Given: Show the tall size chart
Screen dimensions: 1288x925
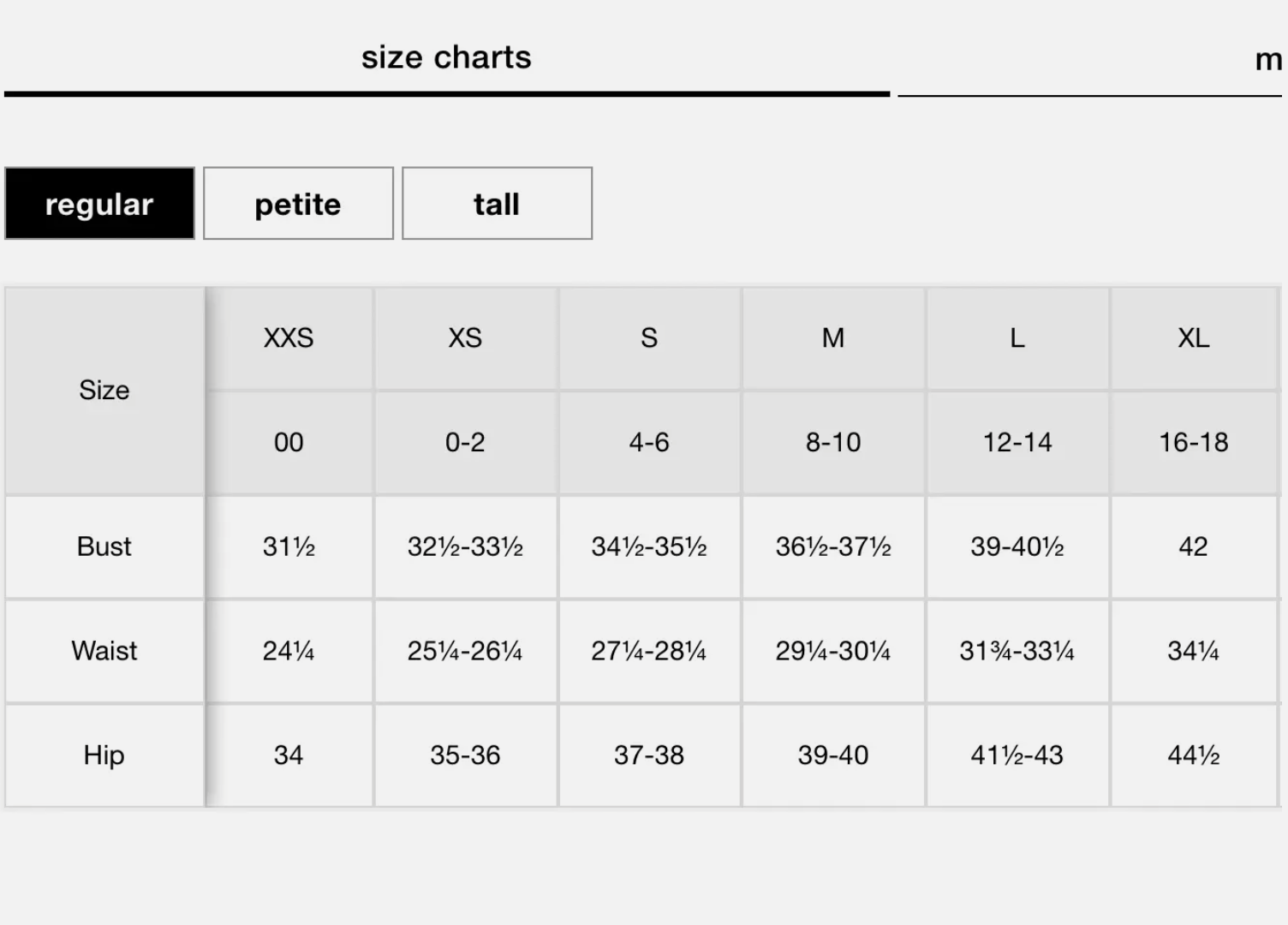Looking at the screenshot, I should [x=497, y=204].
